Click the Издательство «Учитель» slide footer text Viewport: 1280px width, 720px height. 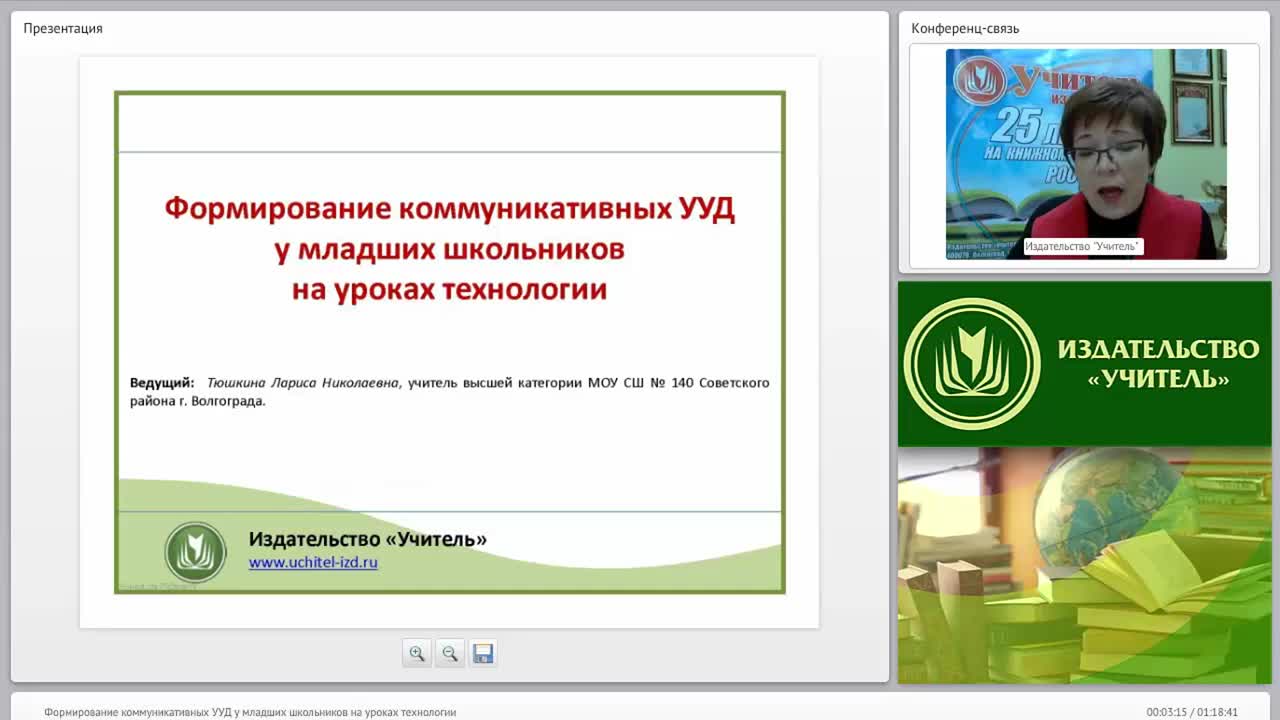368,539
